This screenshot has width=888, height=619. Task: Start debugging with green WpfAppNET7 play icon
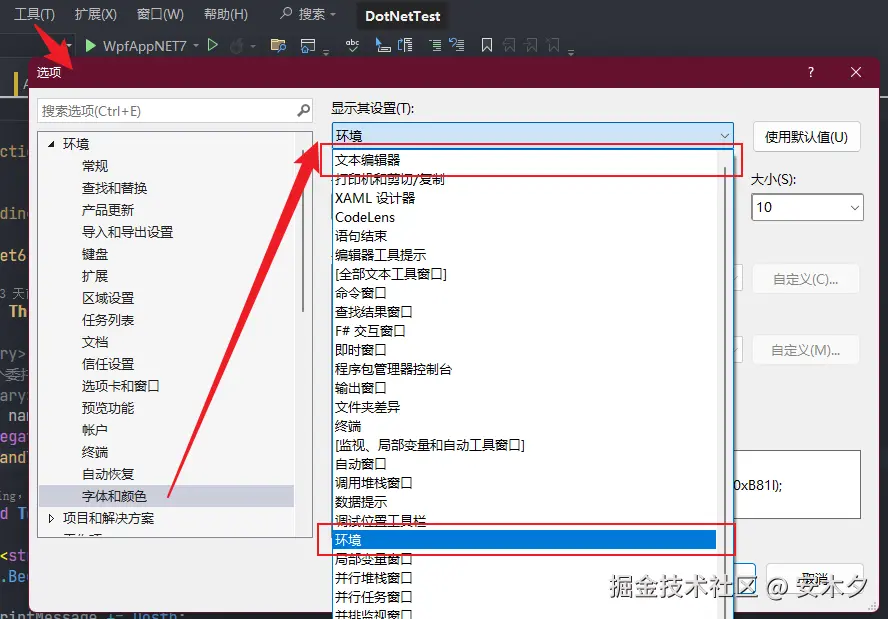pos(90,45)
